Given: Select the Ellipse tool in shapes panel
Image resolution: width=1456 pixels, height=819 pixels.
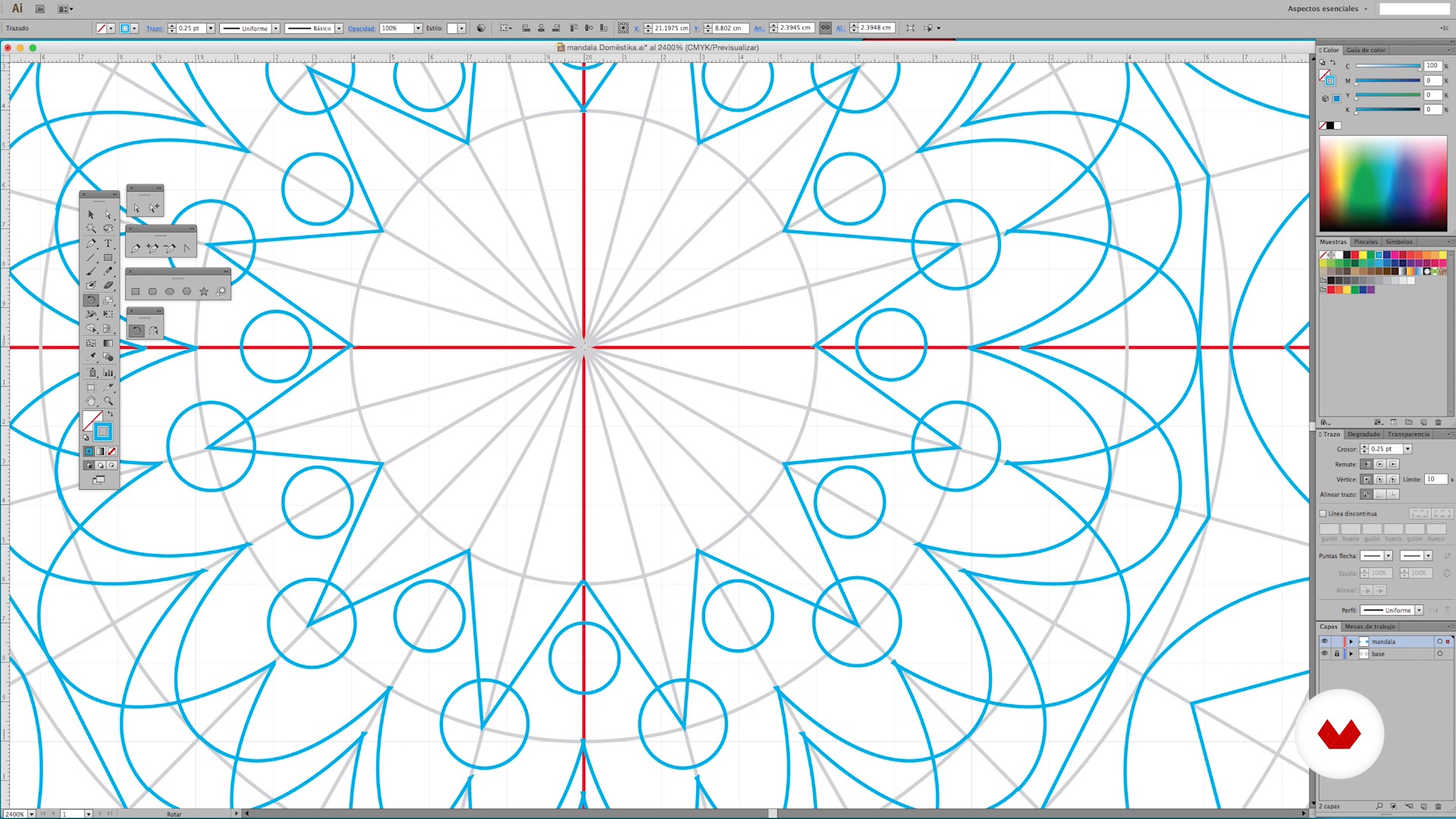Looking at the screenshot, I should [170, 291].
